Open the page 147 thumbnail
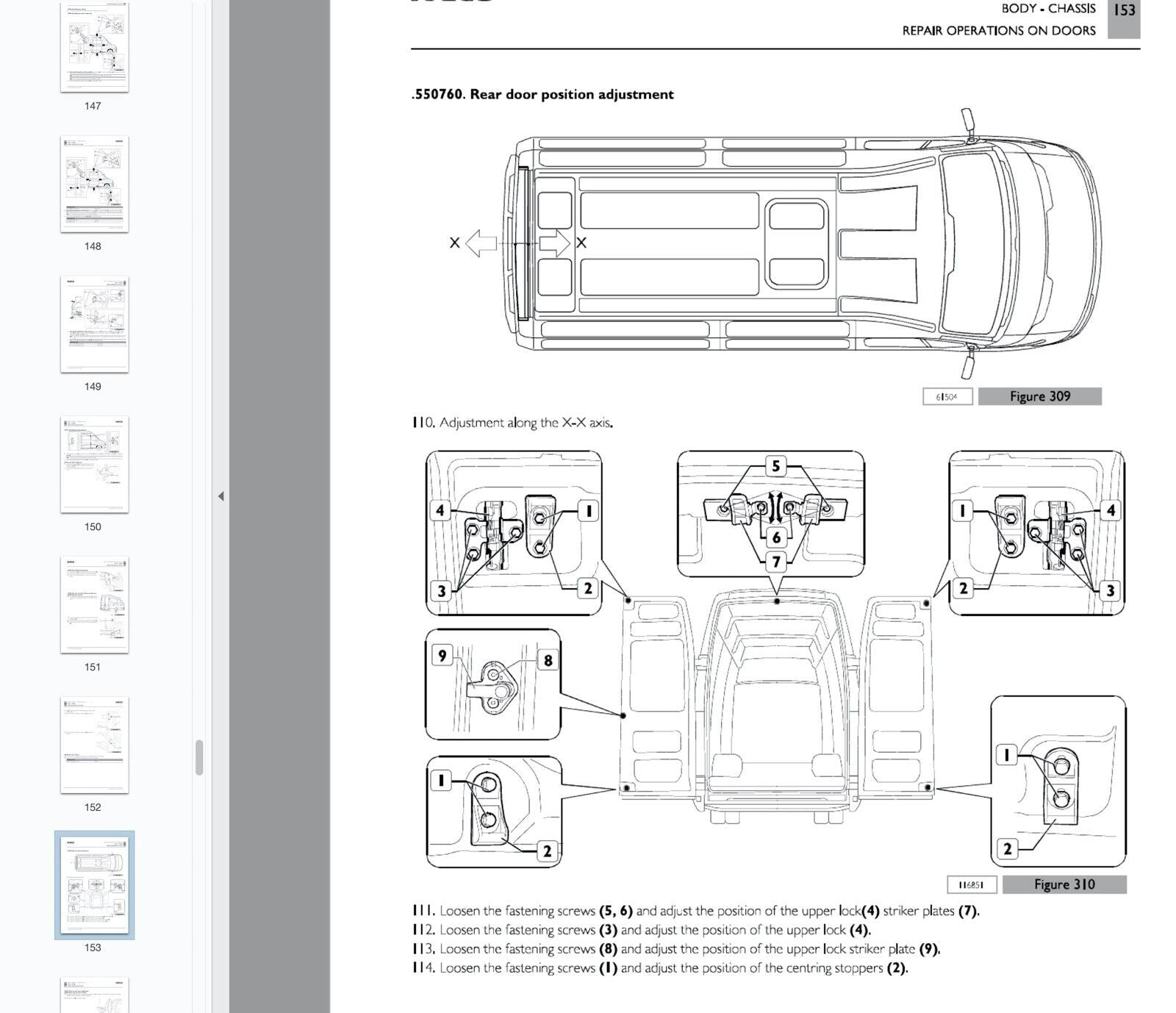The width and height of the screenshot is (1176, 1013). coord(94,46)
